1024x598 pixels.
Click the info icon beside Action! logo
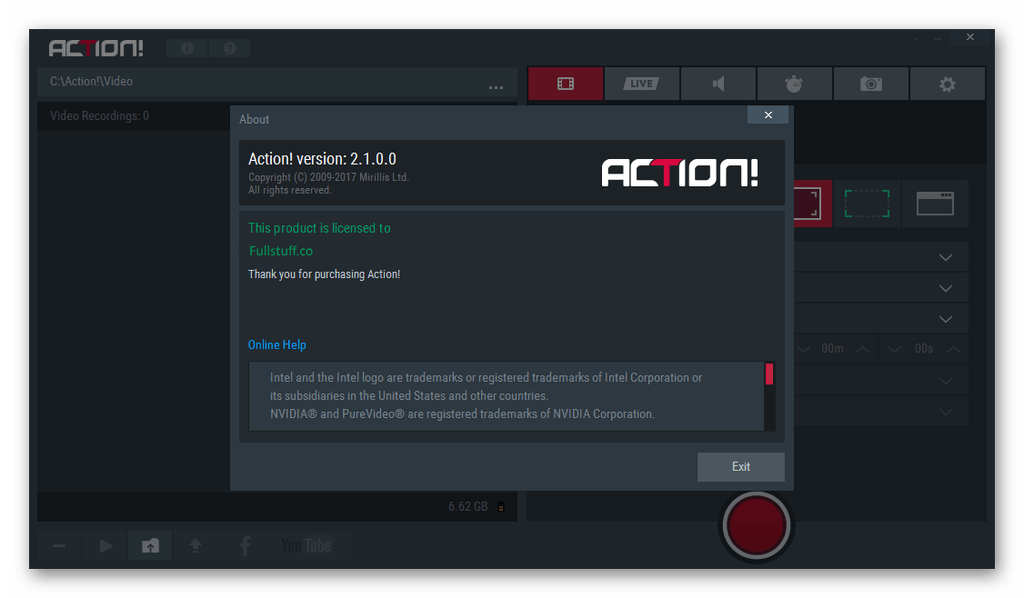pyautogui.click(x=187, y=48)
